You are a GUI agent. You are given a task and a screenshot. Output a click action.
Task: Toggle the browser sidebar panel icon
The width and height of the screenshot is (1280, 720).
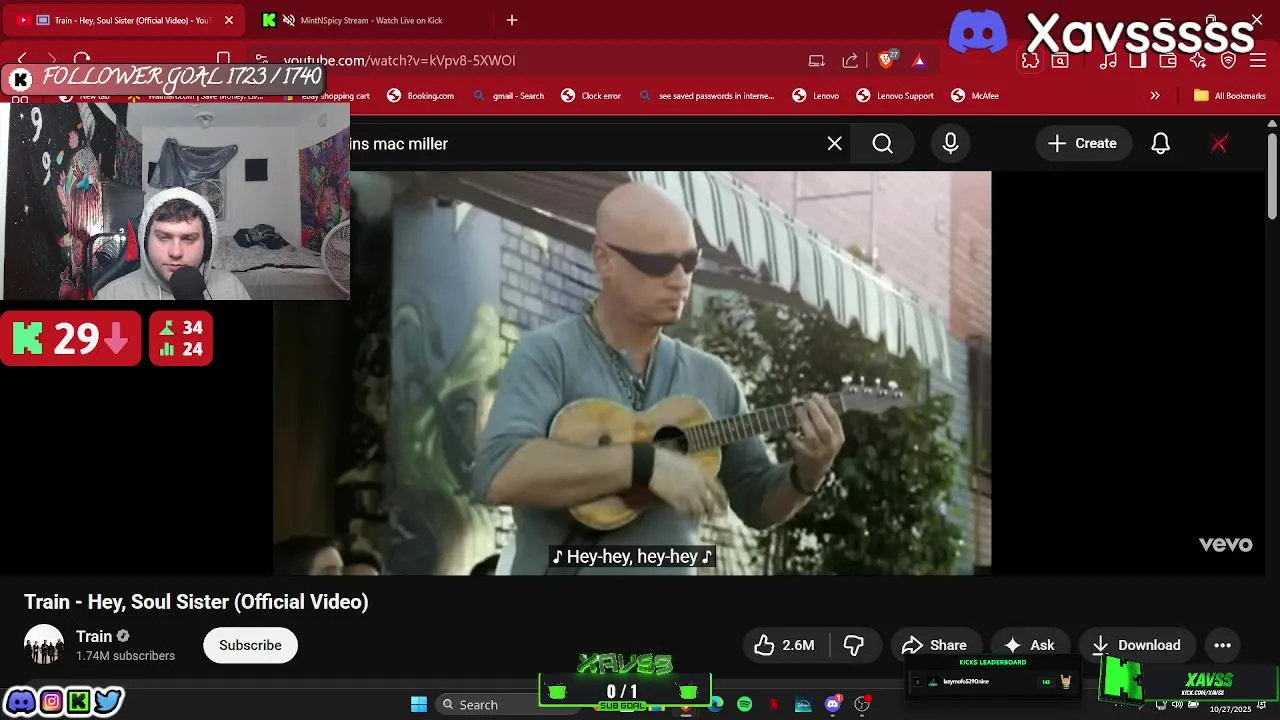(1138, 60)
